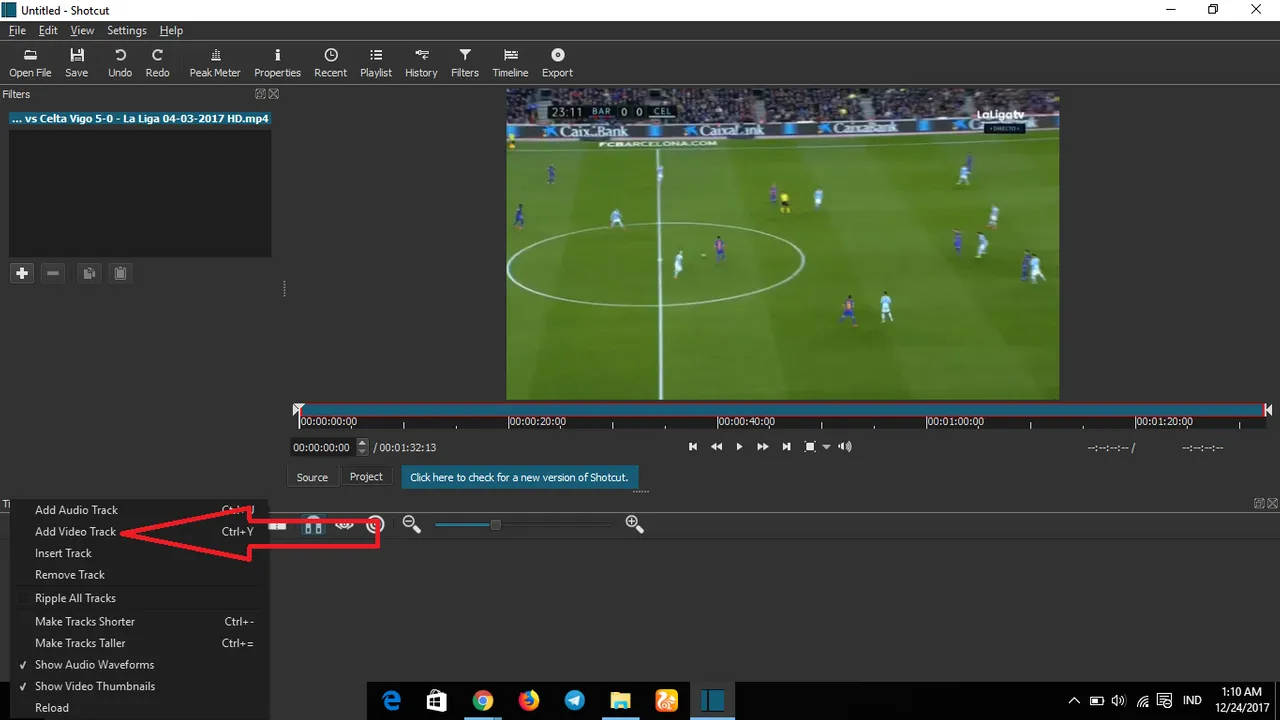Click the current timecode input field
The image size is (1280, 720).
point(322,448)
